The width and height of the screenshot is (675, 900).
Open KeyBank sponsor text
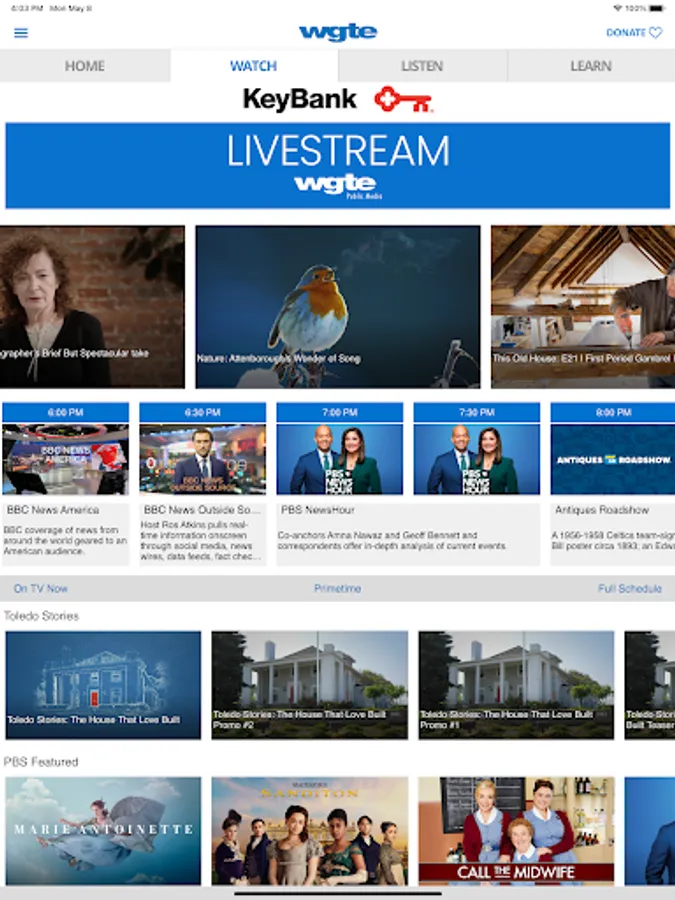[300, 99]
